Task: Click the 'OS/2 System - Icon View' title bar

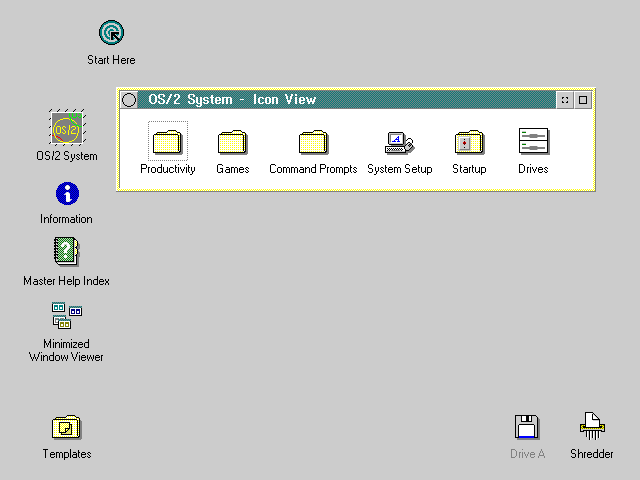Action: 340,99
